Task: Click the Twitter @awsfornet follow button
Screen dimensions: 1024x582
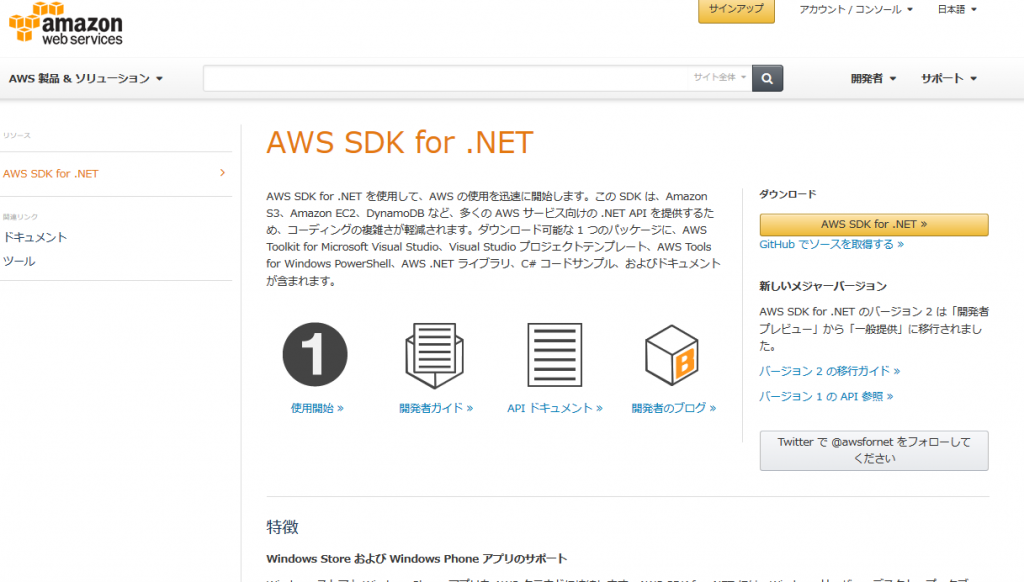Action: coord(874,450)
